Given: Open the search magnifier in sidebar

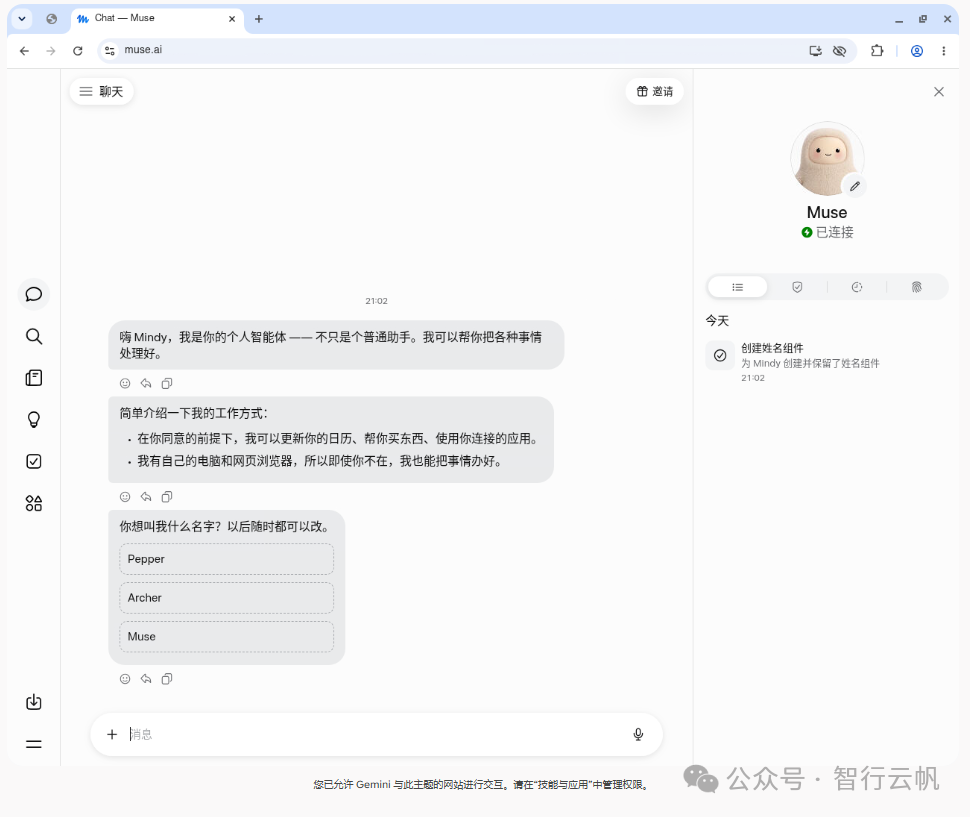Looking at the screenshot, I should [x=33, y=336].
